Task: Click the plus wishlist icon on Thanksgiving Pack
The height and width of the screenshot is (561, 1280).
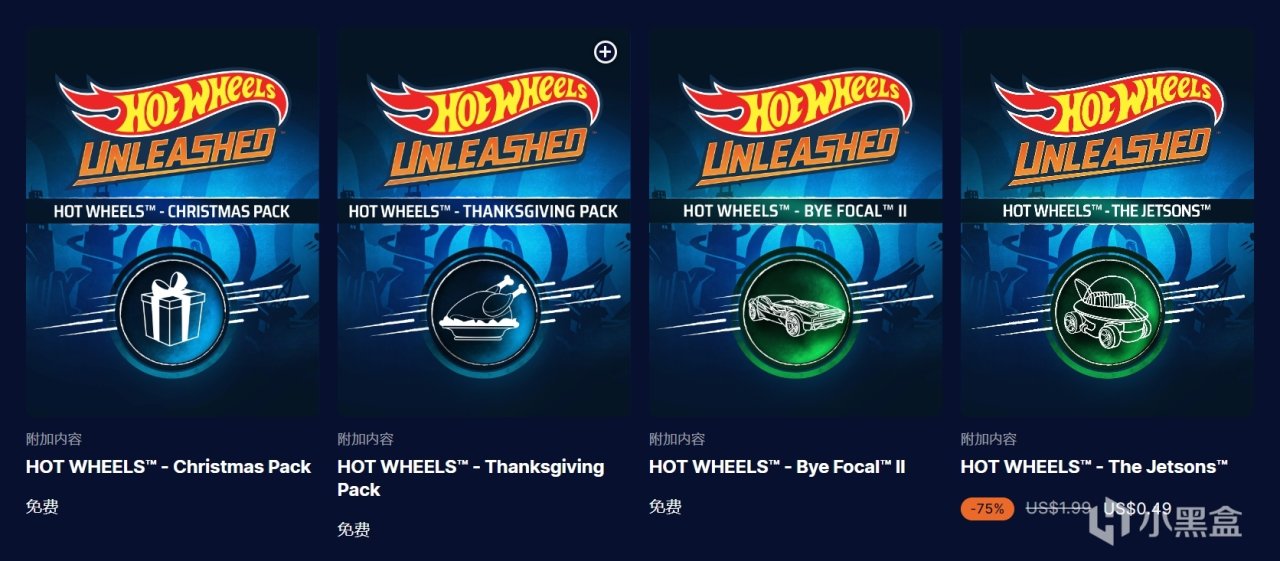Action: click(605, 52)
